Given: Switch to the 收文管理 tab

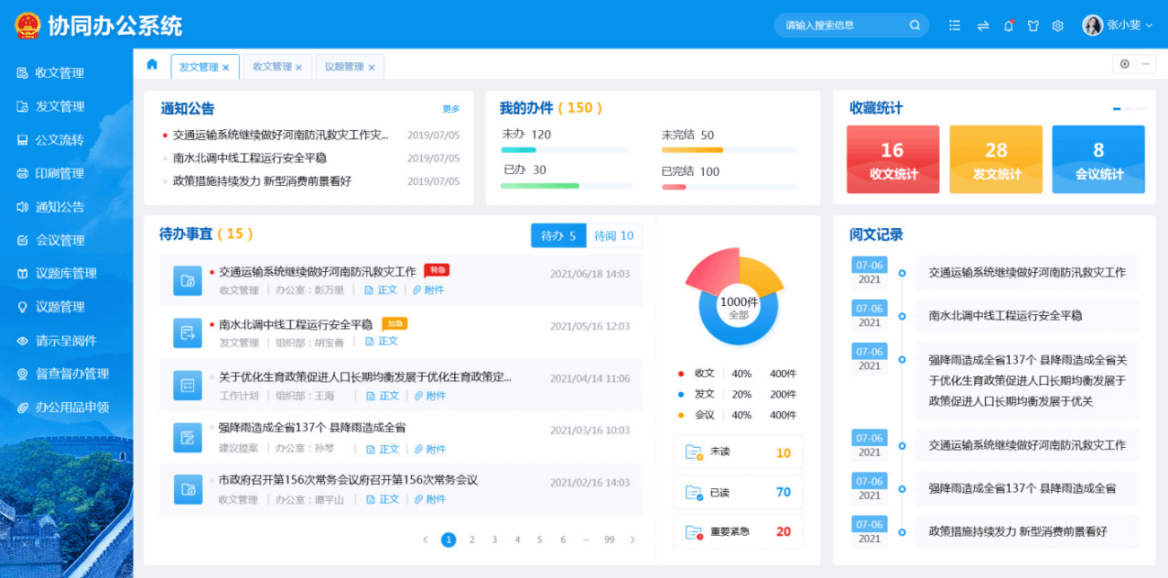Looking at the screenshot, I should click(277, 67).
